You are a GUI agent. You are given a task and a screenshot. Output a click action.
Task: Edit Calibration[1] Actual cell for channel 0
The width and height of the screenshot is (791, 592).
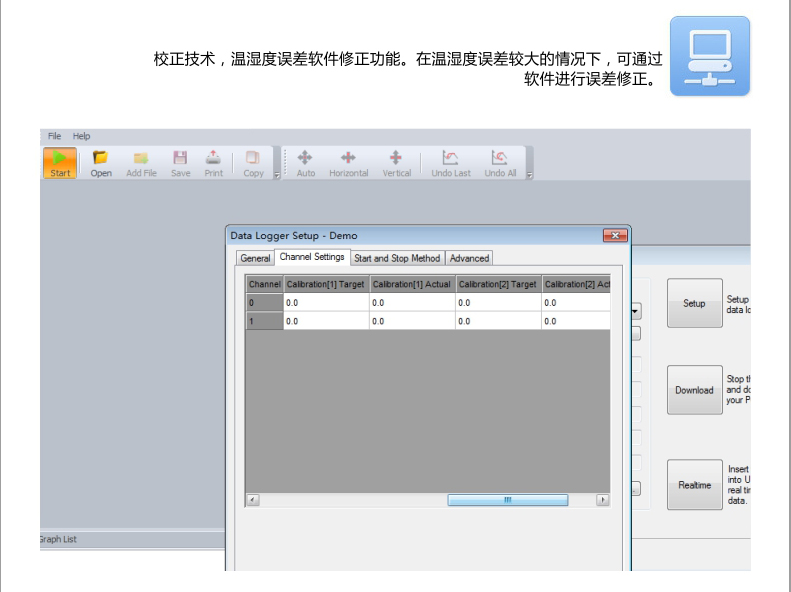pos(412,303)
